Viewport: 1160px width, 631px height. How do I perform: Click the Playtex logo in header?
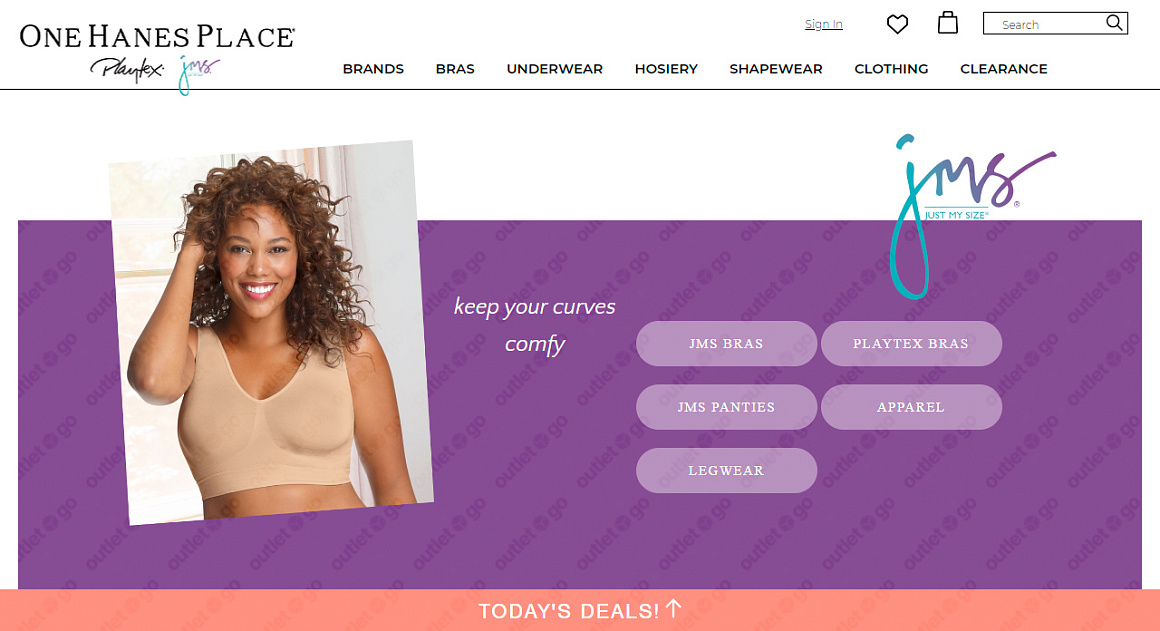tap(127, 70)
